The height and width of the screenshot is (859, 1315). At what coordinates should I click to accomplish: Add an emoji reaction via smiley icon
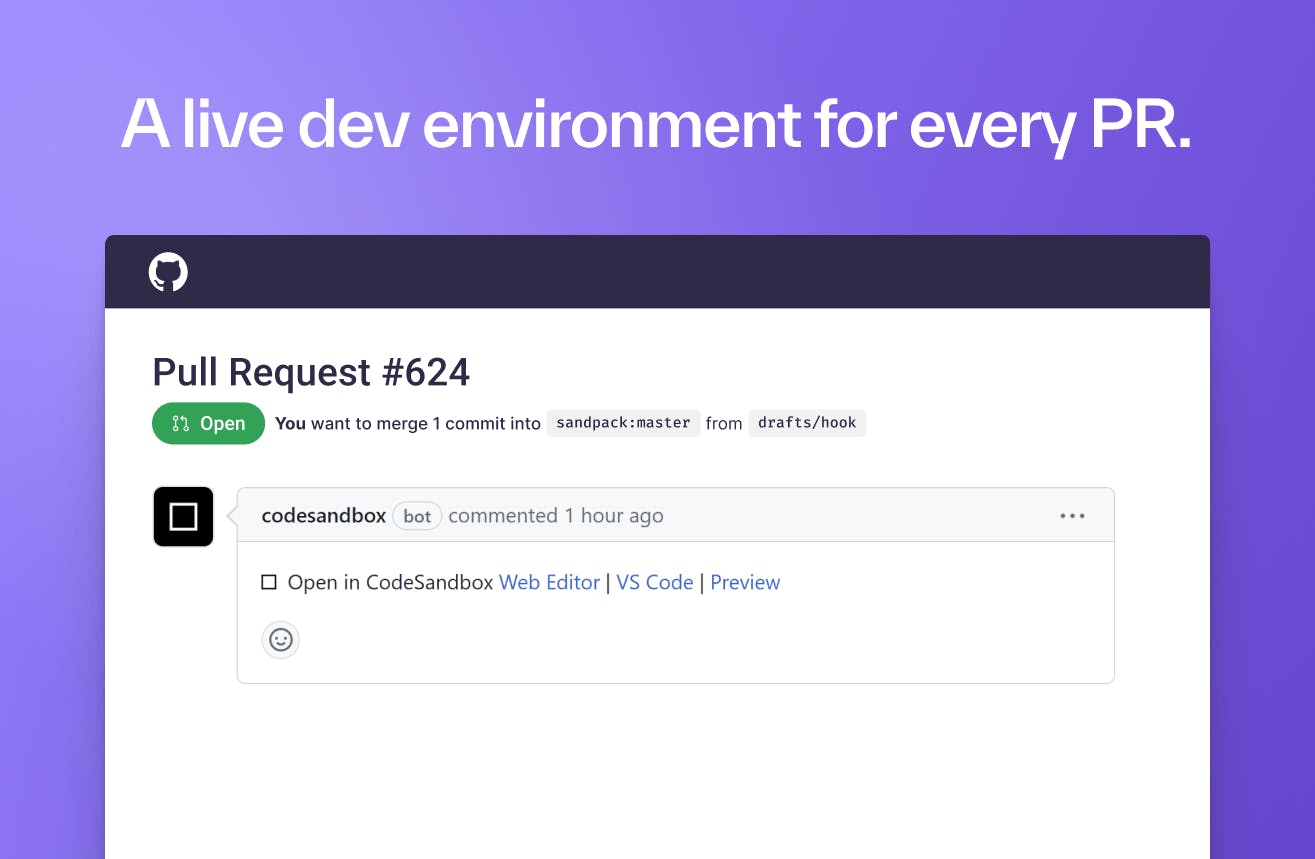tap(281, 639)
